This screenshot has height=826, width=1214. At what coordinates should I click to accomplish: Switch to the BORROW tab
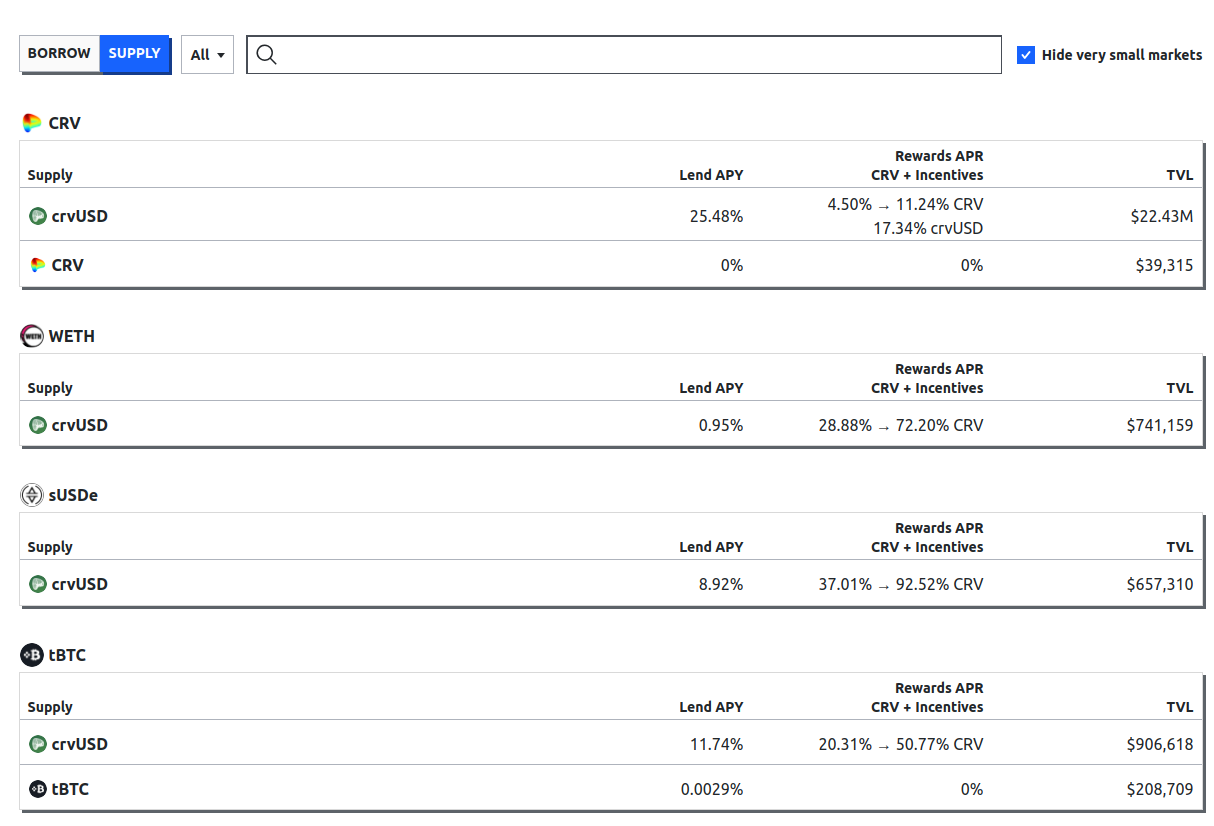59,54
